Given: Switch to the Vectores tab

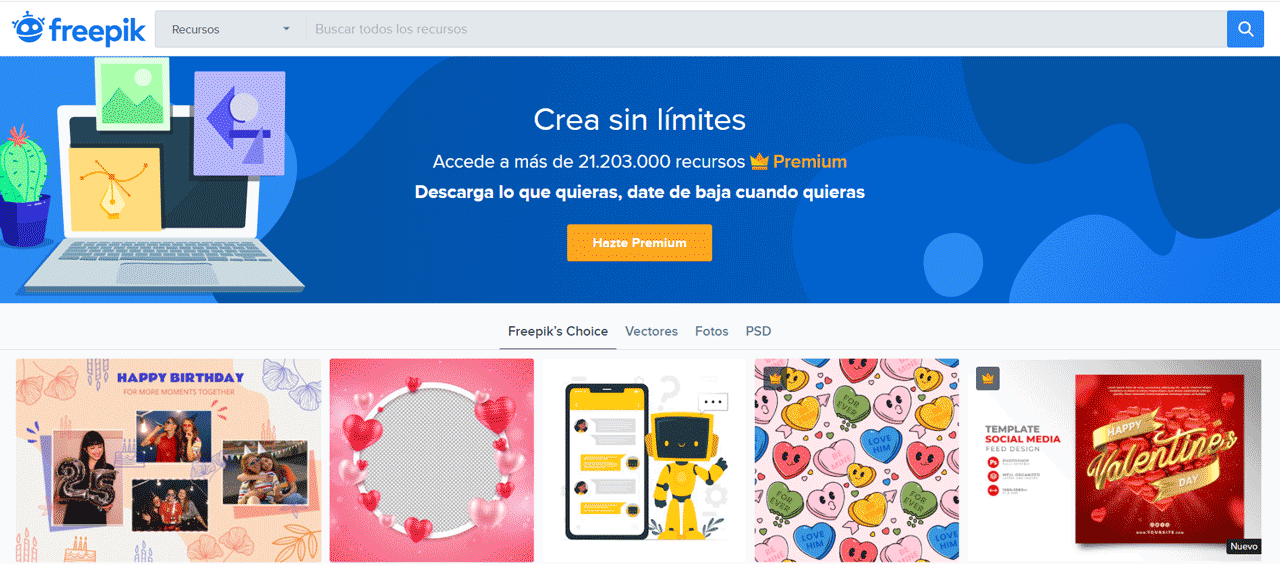Looking at the screenshot, I should (x=651, y=331).
